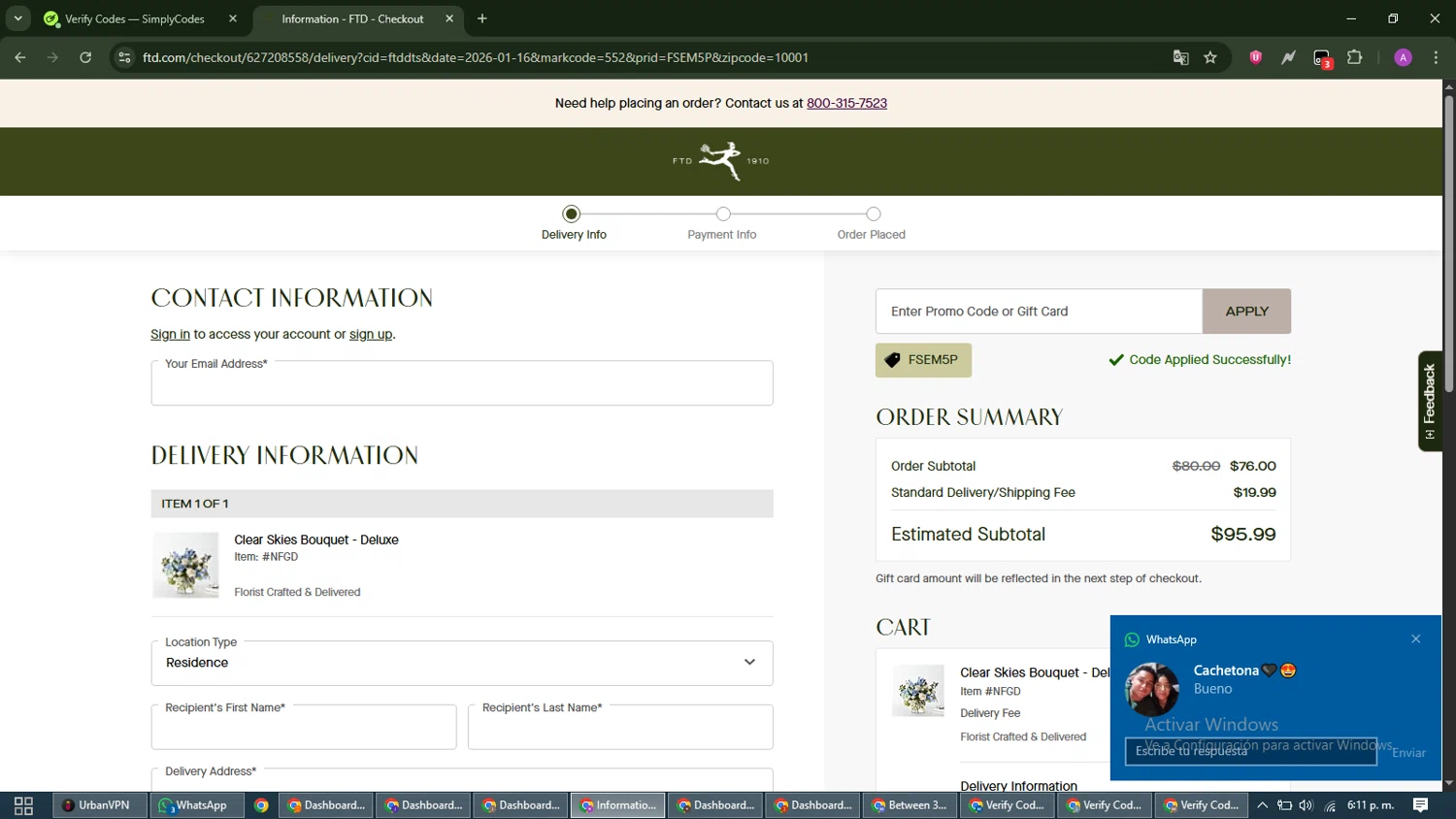This screenshot has height=819, width=1456.
Task: Click the Clear Skies Bouquet - Deluxe title
Action: 316,540
